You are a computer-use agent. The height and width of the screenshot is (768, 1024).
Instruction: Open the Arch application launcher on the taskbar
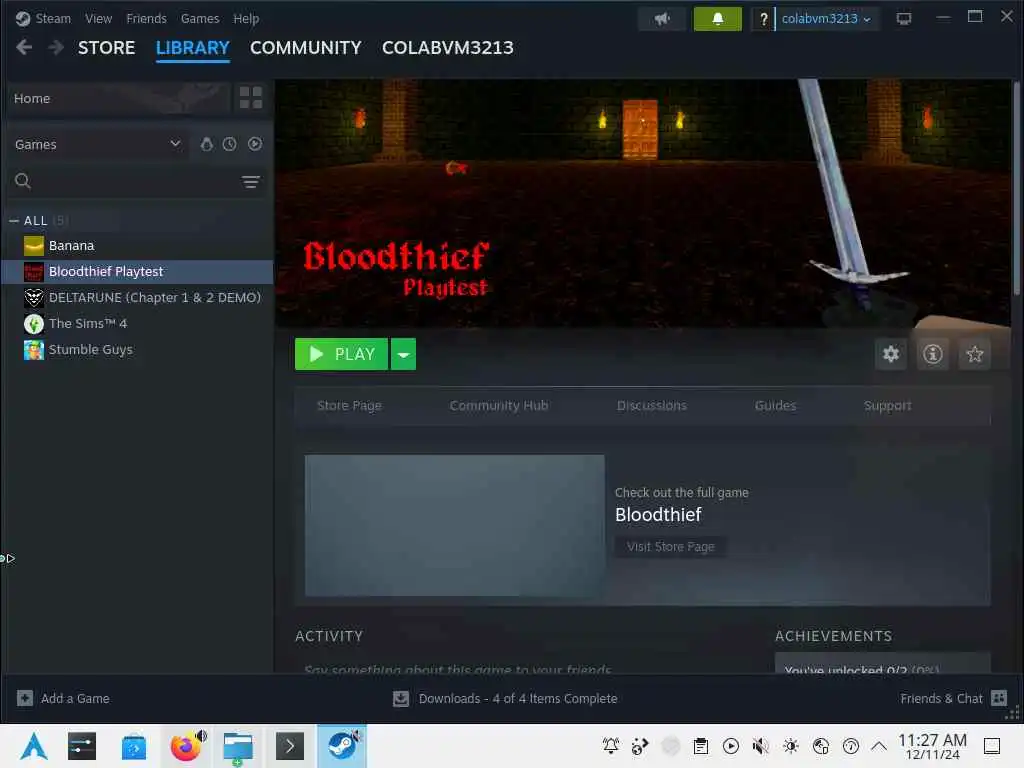pyautogui.click(x=34, y=746)
